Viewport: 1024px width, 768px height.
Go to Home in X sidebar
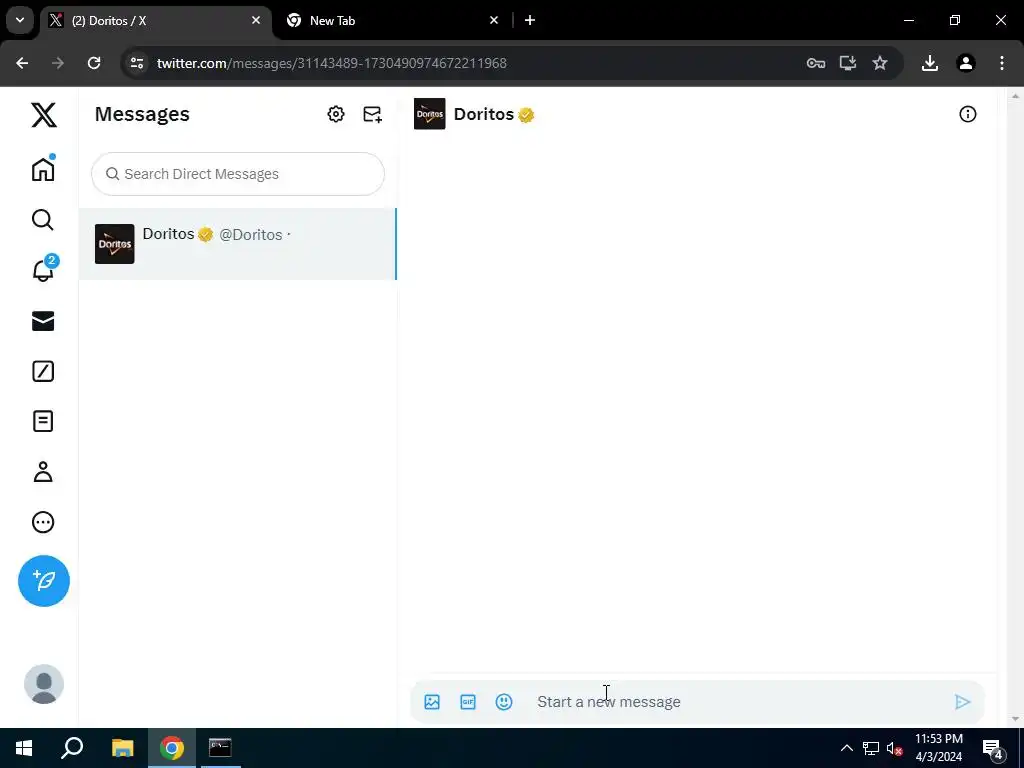tap(43, 169)
